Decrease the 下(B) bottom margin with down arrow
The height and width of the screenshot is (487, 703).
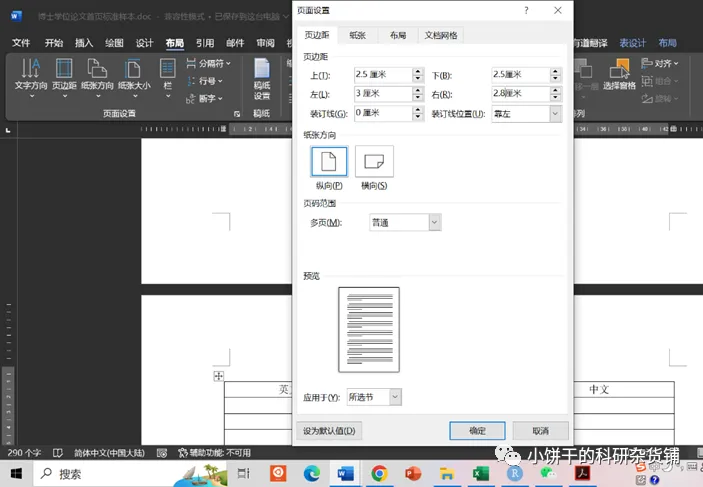pos(555,79)
